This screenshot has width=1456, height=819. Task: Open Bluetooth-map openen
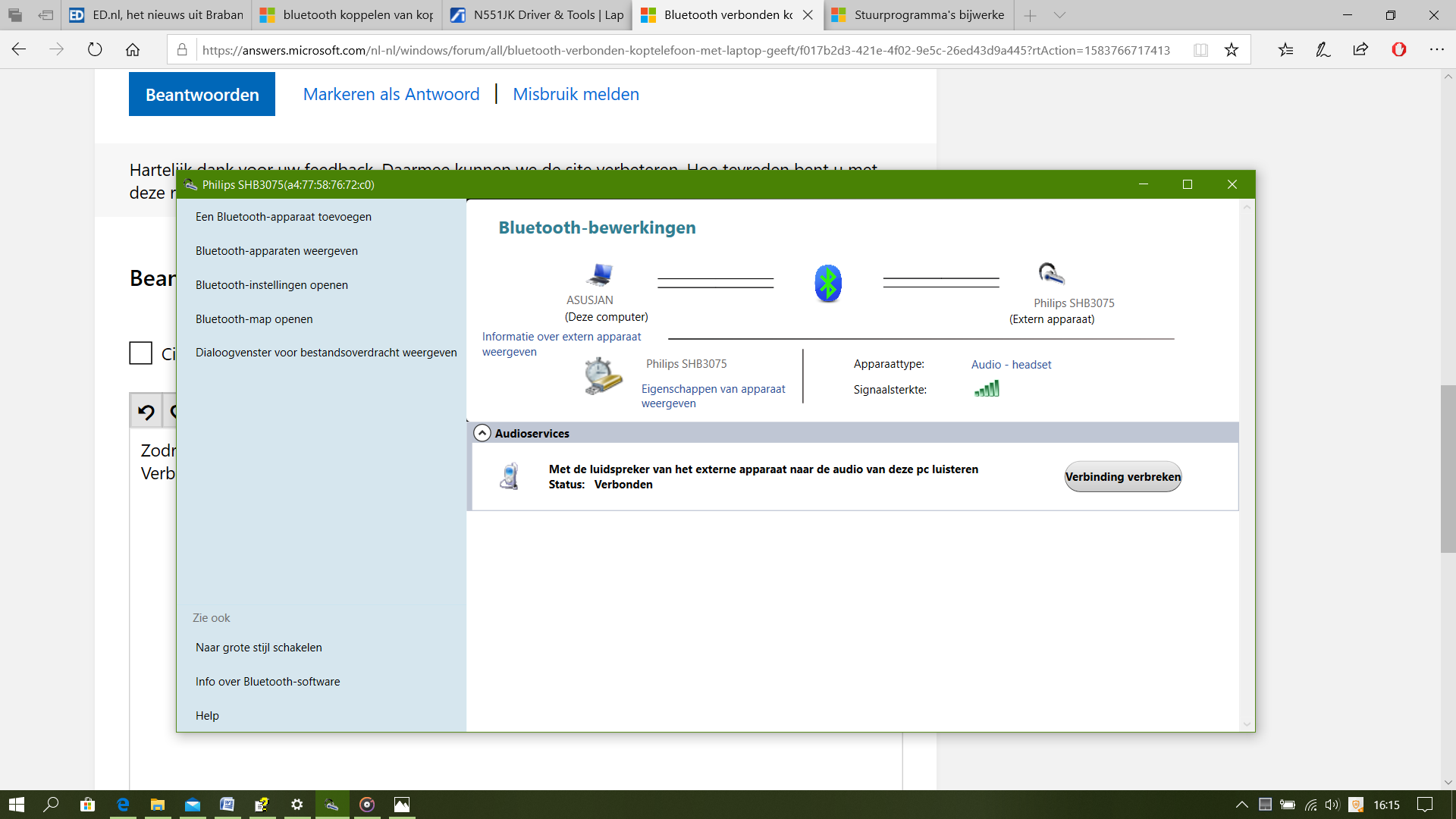pos(254,319)
